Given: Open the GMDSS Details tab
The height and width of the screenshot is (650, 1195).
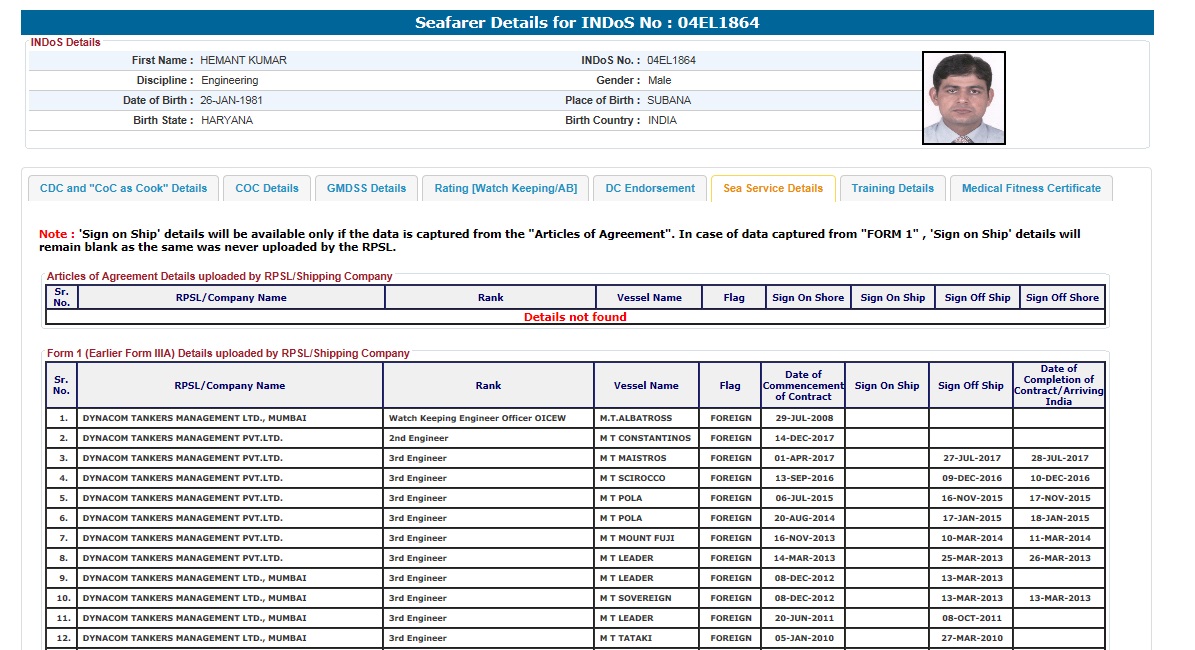Looking at the screenshot, I should click(x=366, y=188).
